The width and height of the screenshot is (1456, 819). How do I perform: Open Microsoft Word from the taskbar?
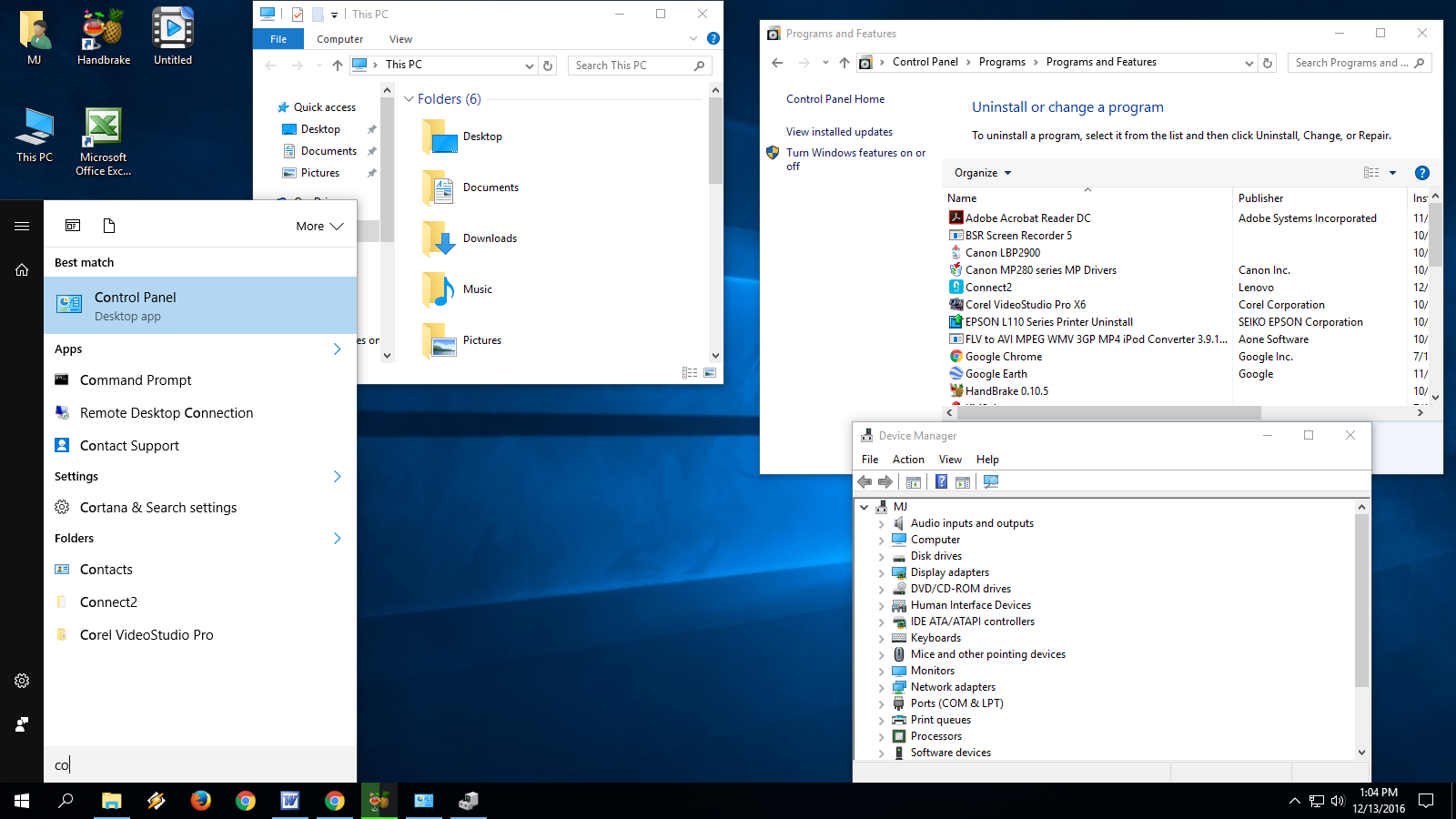coord(289,800)
